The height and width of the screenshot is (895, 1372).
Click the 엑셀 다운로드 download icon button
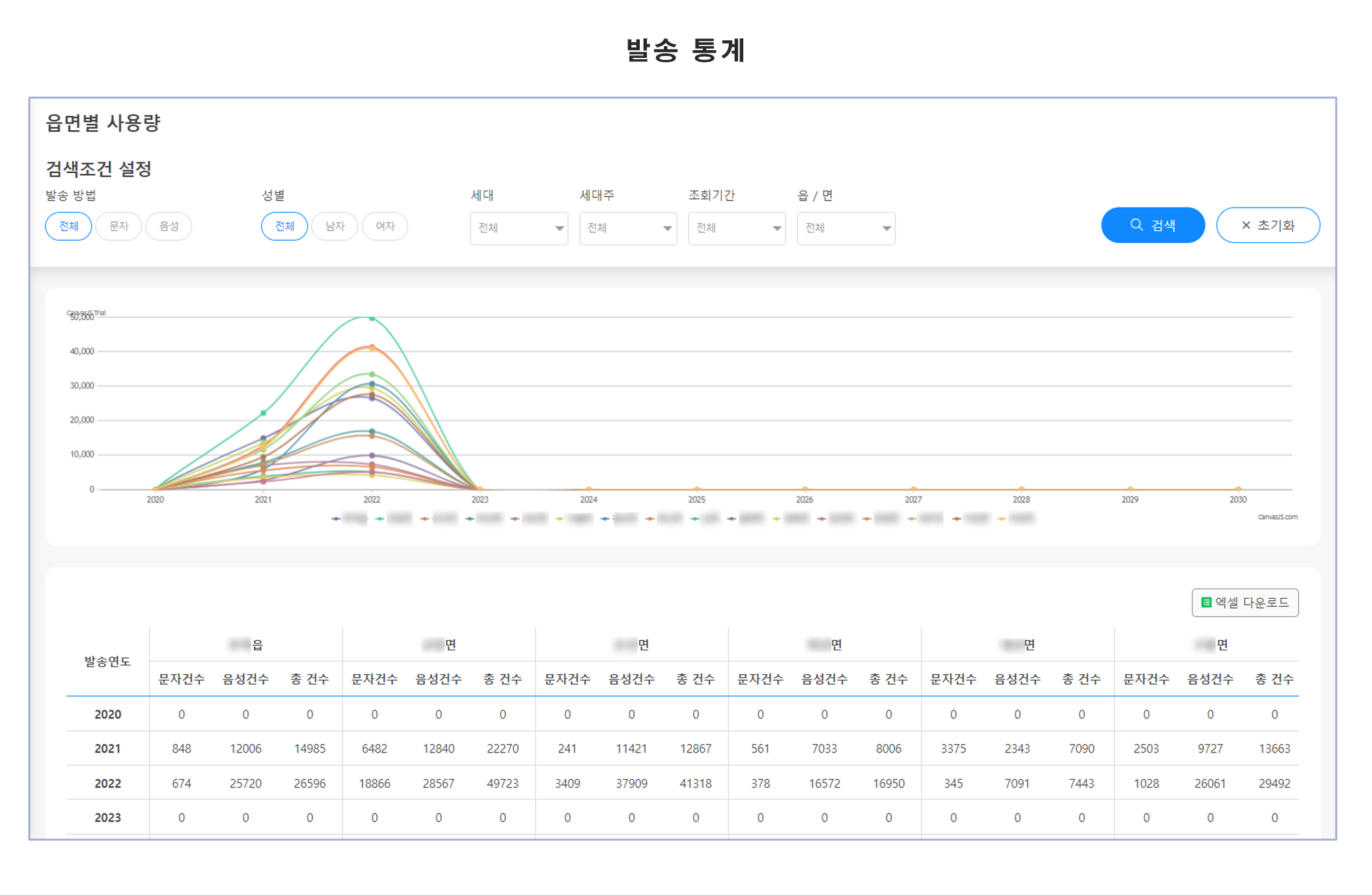(x=1244, y=602)
